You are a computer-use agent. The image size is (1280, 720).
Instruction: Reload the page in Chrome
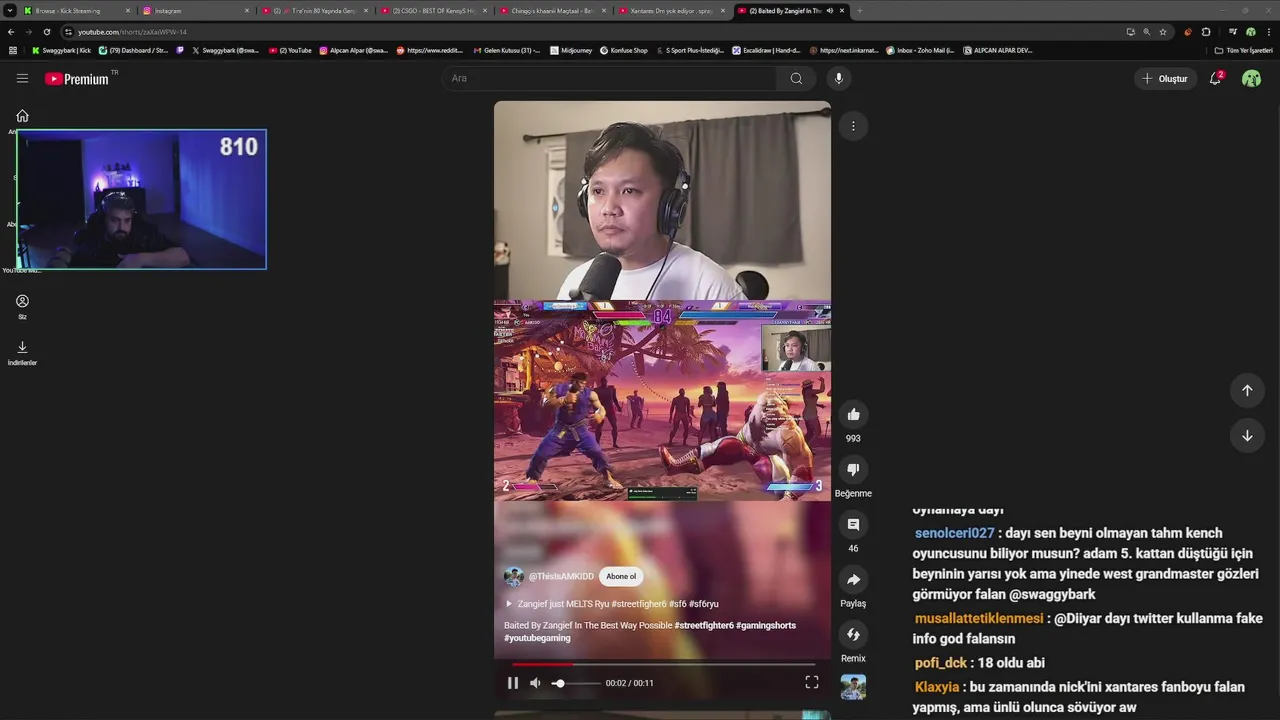coord(46,31)
